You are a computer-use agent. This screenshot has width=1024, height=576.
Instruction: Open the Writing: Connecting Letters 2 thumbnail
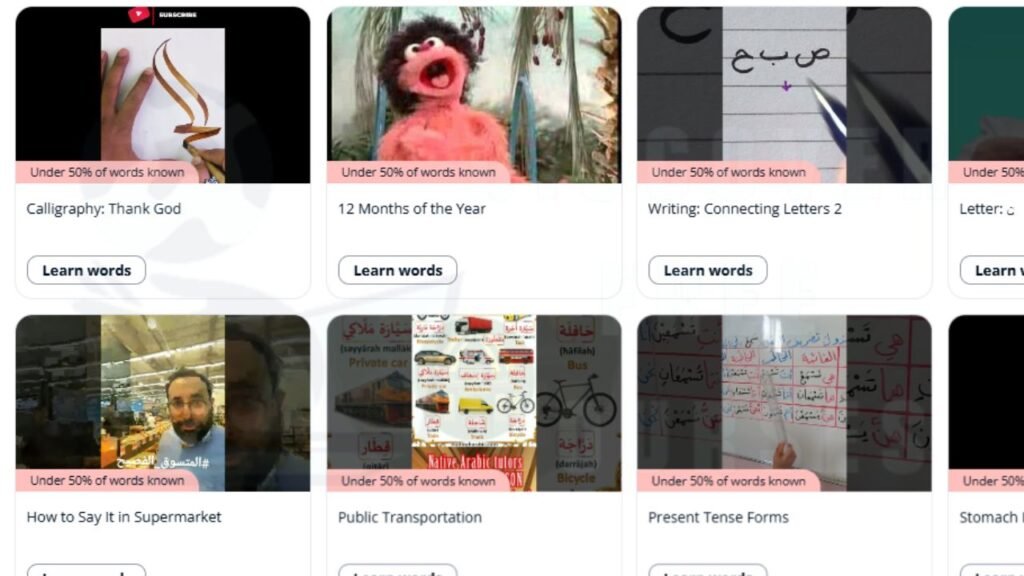tap(784, 95)
